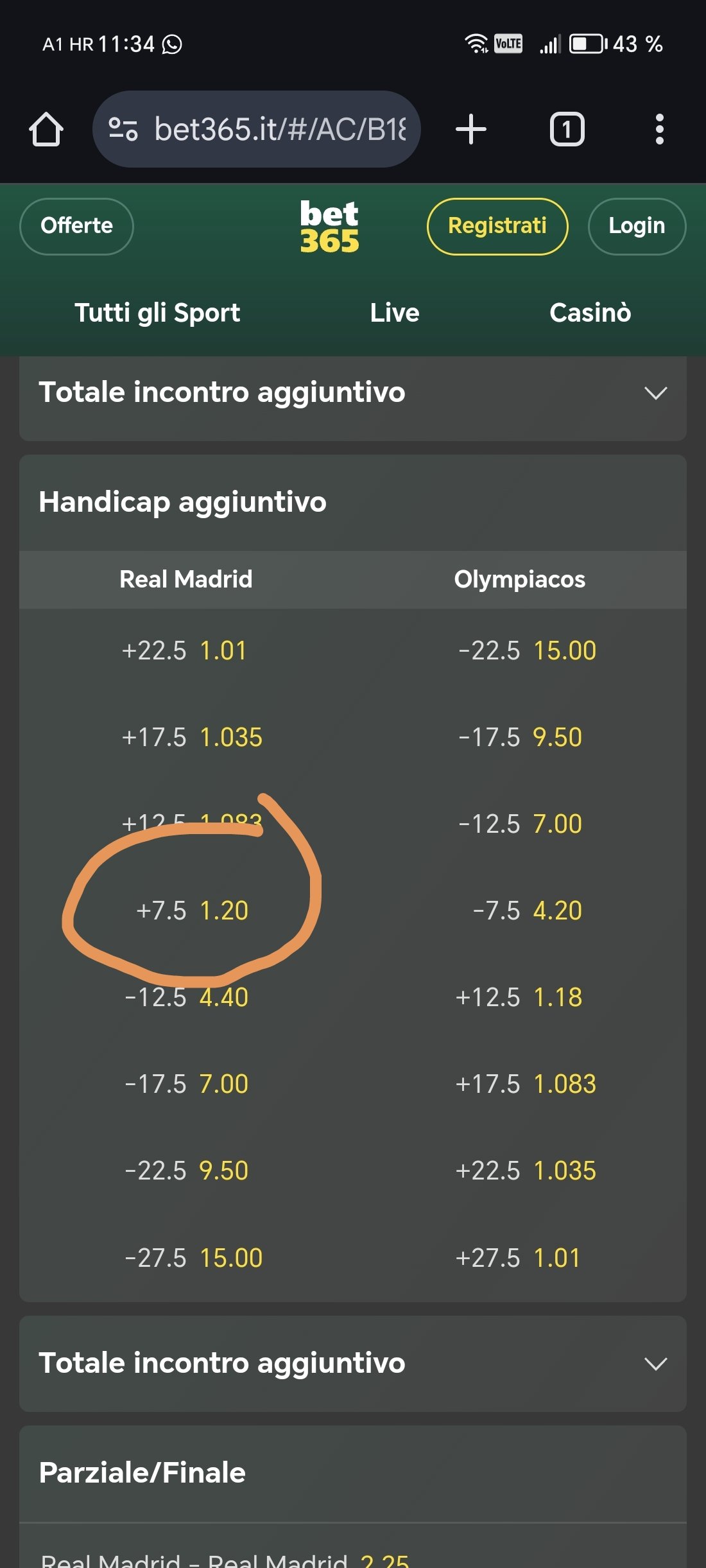Expand the top Totale incontro aggiuntivo section
Image resolution: width=706 pixels, height=1568 pixels.
point(353,393)
